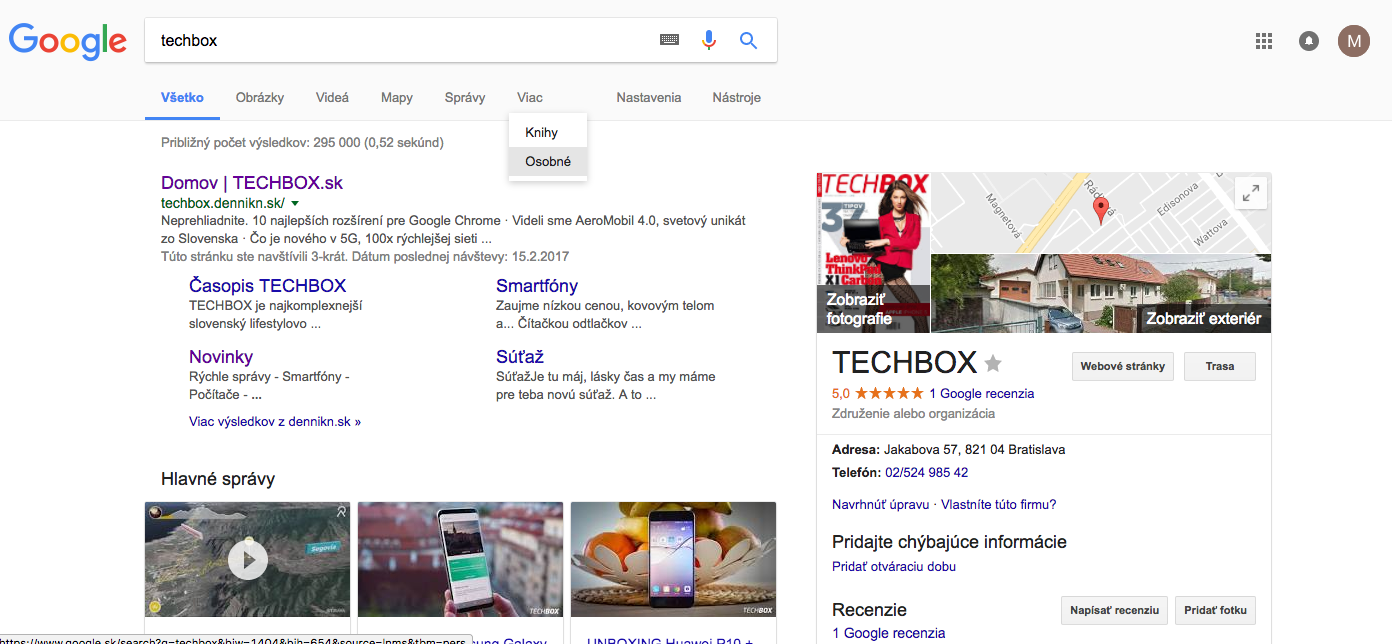Open the account avatar labeled M
1392x644 pixels.
1354,41
